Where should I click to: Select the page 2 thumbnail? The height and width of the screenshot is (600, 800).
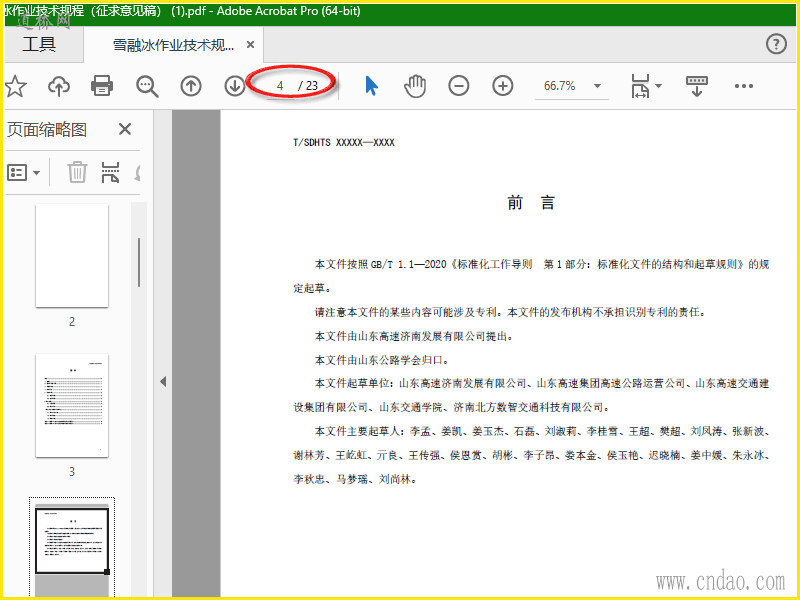72,256
